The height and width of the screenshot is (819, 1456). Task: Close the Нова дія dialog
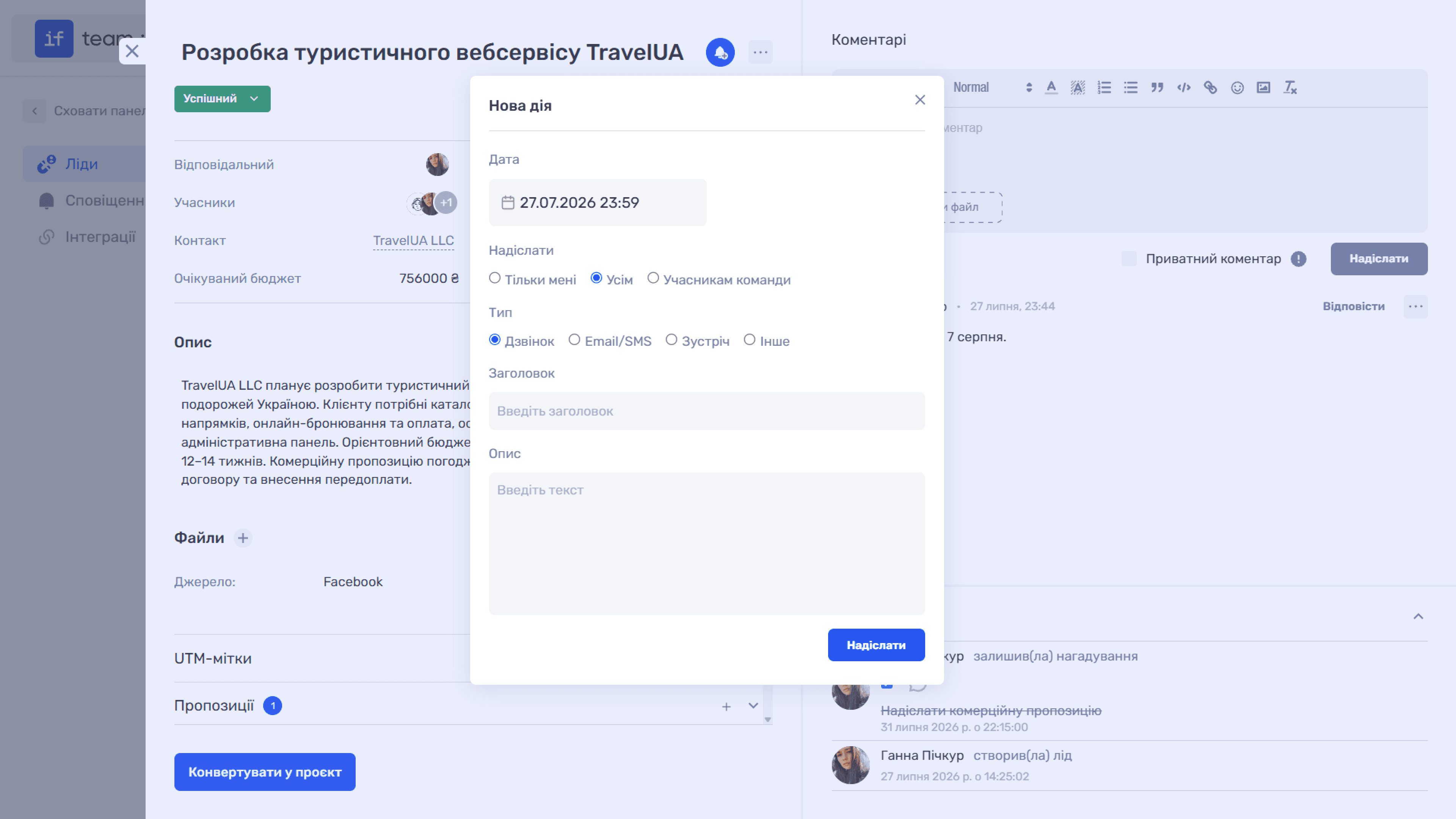coord(920,100)
